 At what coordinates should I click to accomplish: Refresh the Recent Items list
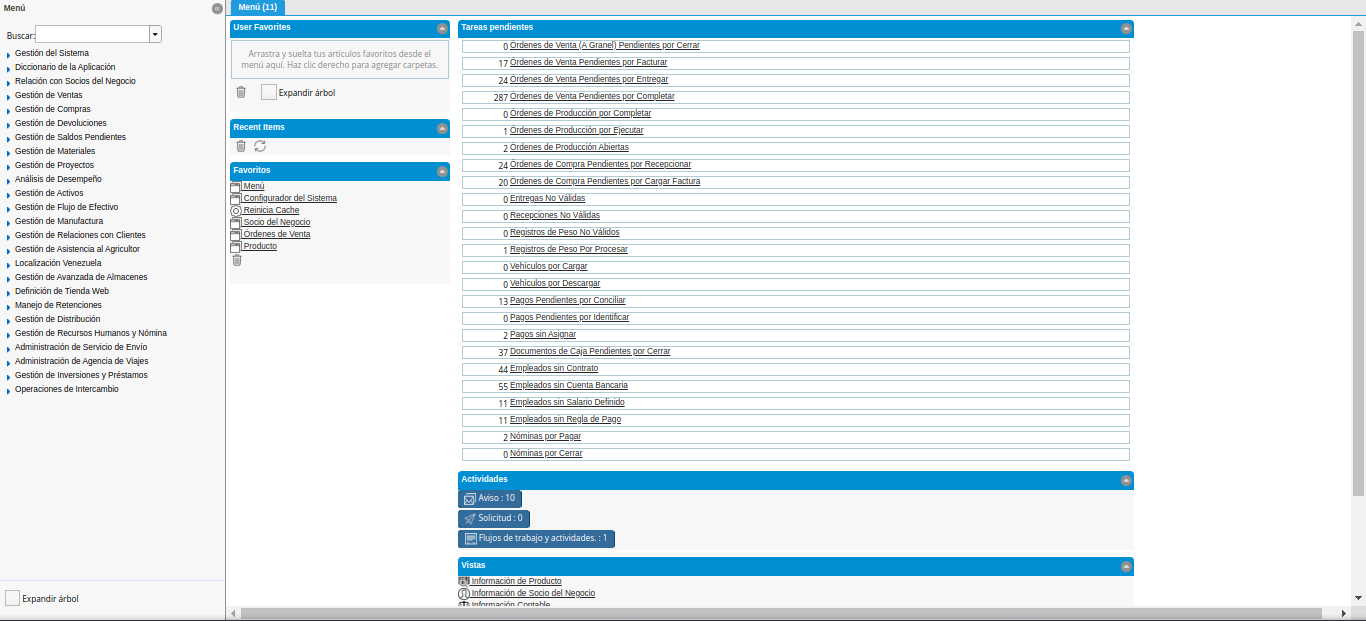click(260, 146)
